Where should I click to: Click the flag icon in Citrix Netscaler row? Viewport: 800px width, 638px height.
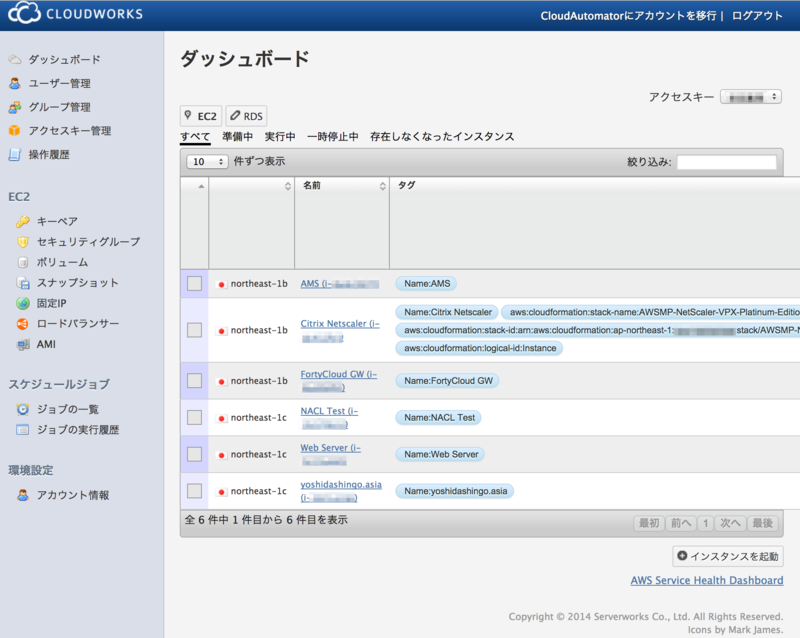221,331
